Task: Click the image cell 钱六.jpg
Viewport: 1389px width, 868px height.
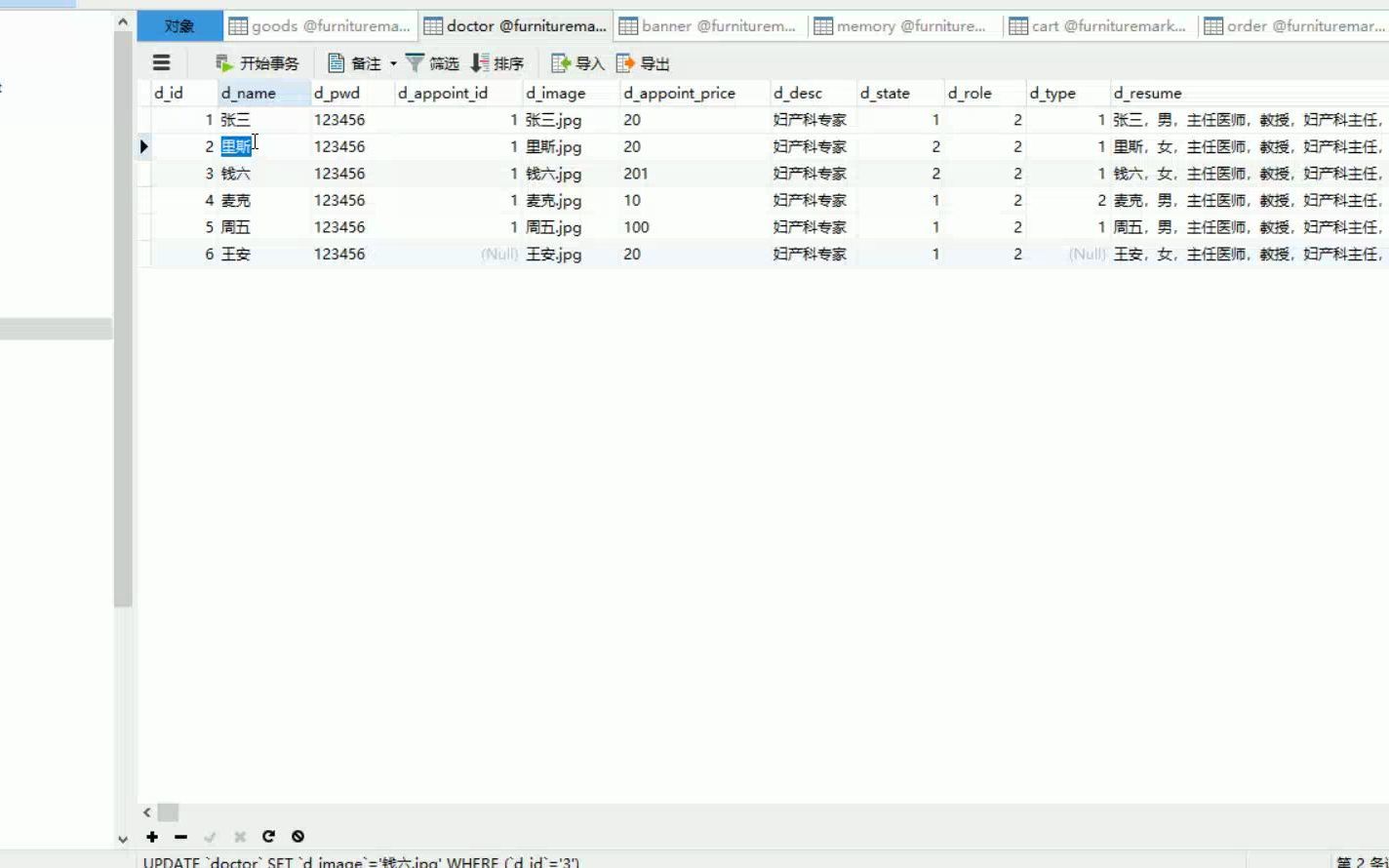Action: click(x=571, y=174)
